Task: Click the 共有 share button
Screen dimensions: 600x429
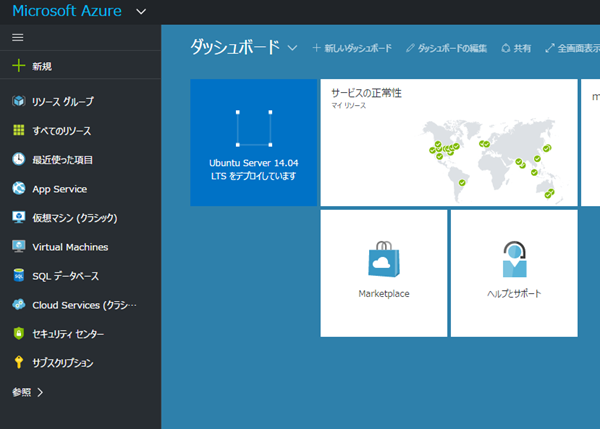Action: [x=516, y=48]
